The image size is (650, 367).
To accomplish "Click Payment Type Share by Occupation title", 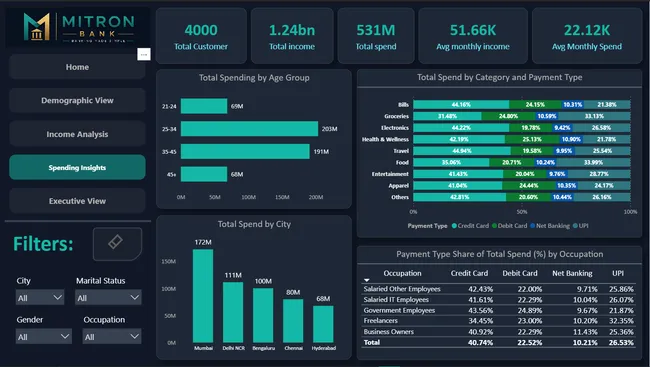I will [500, 254].
